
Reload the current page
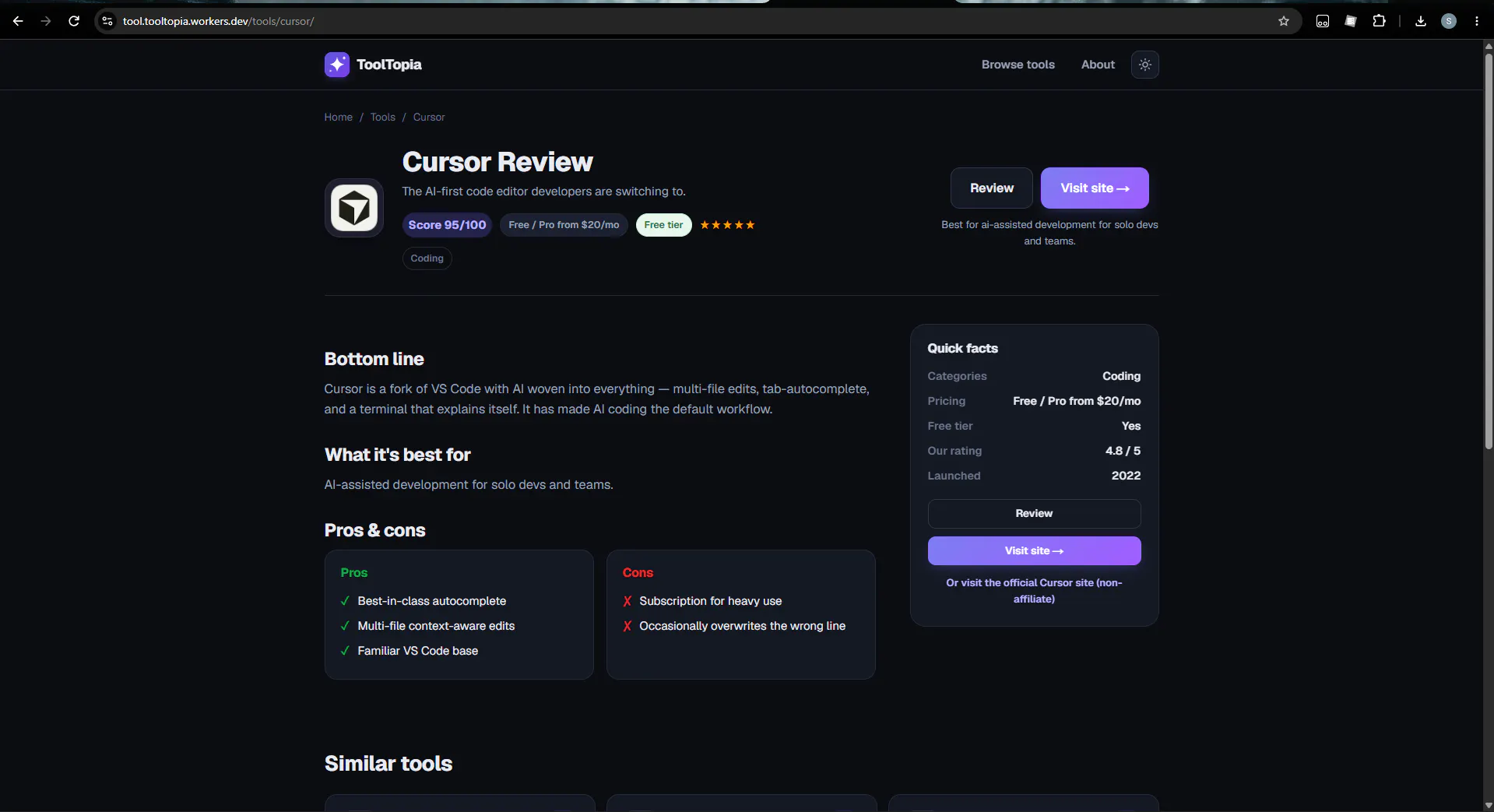[x=74, y=21]
